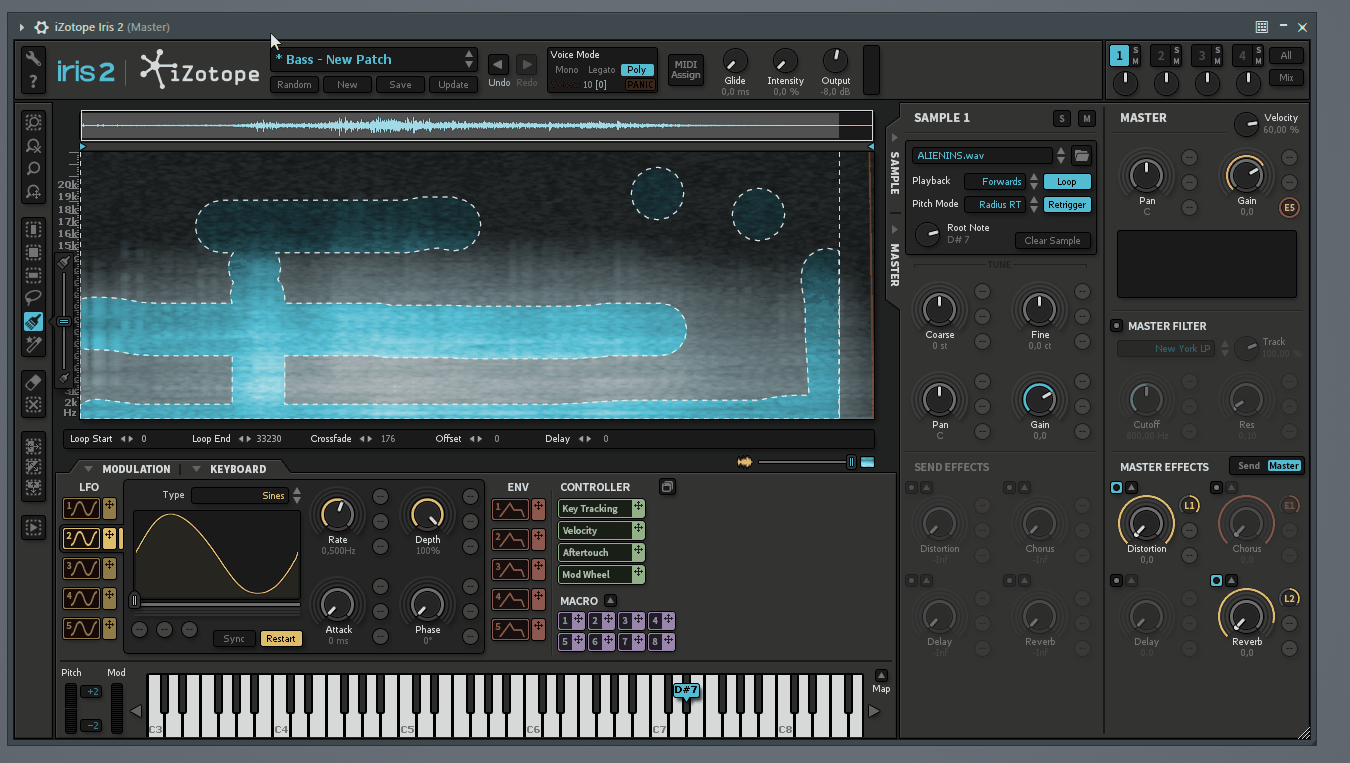Select the brush selection tool

pos(33,321)
